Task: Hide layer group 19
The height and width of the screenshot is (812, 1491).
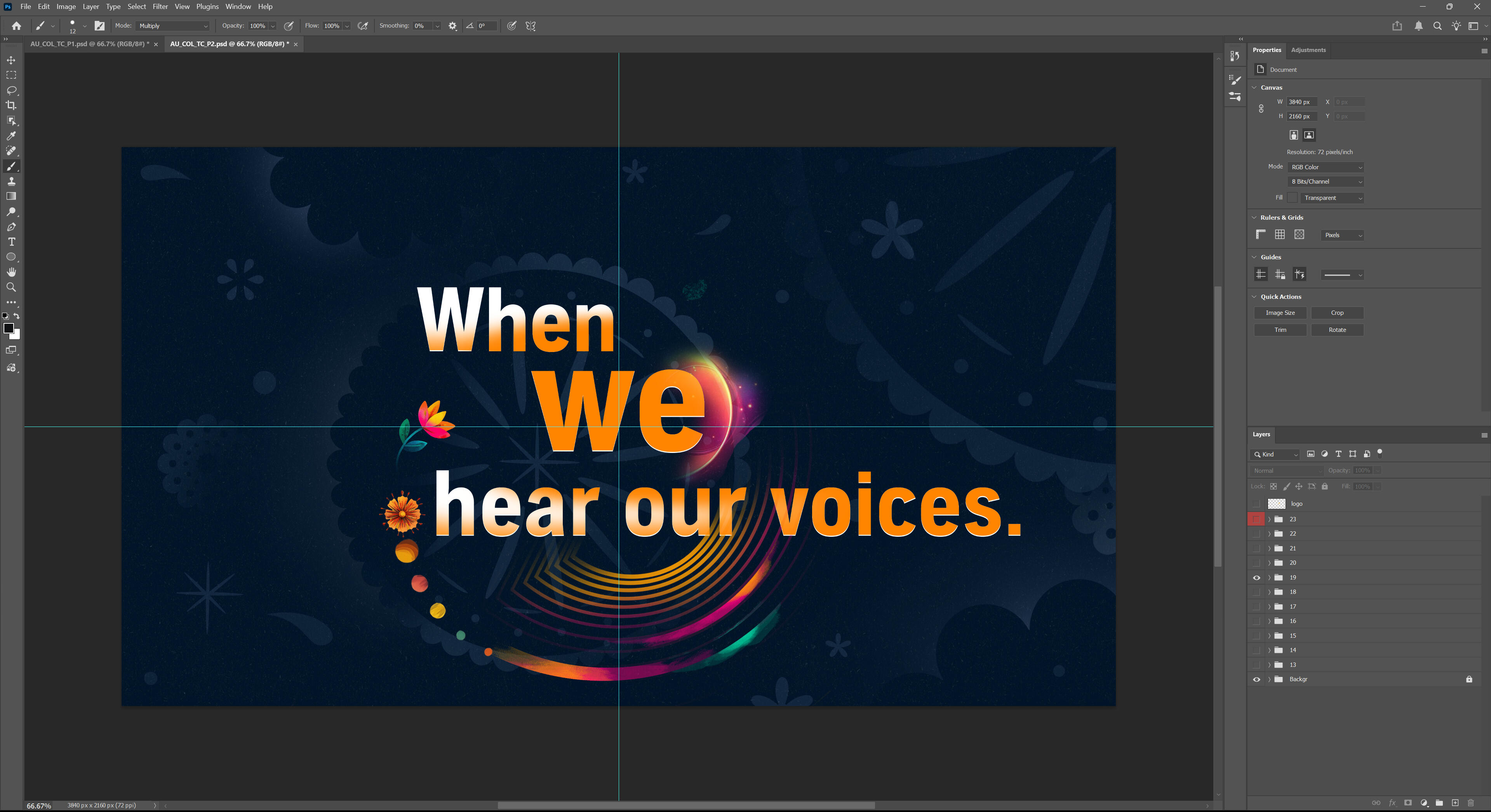Action: (x=1256, y=577)
